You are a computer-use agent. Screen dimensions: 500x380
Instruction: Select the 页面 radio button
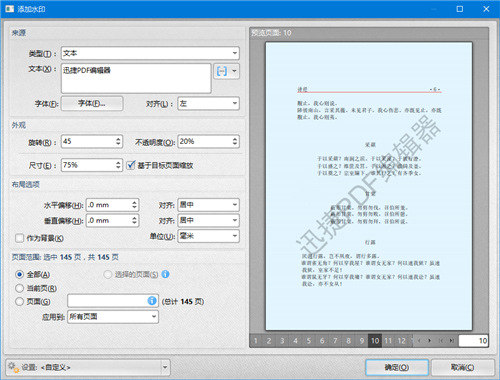point(19,301)
